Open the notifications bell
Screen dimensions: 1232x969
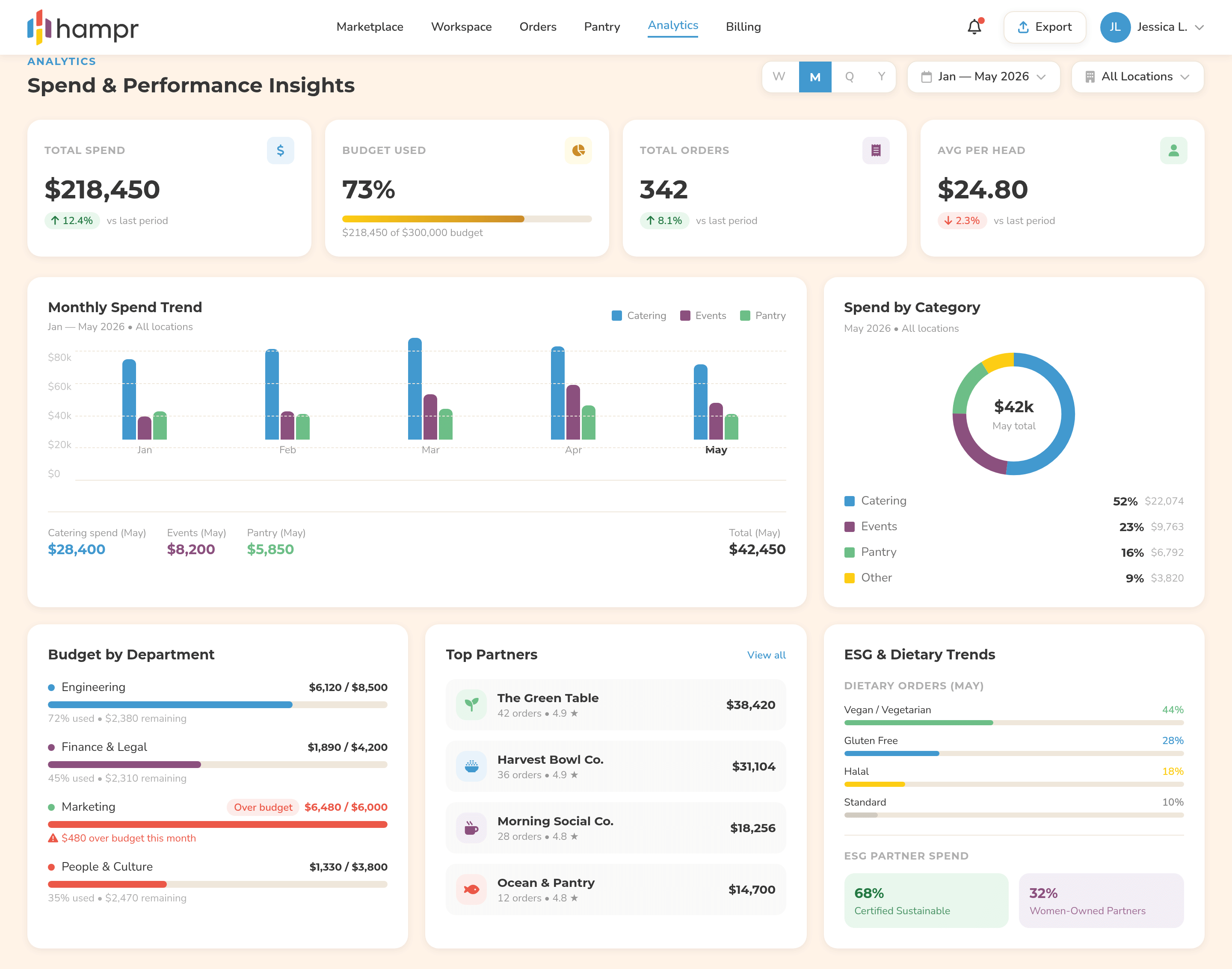pos(974,27)
